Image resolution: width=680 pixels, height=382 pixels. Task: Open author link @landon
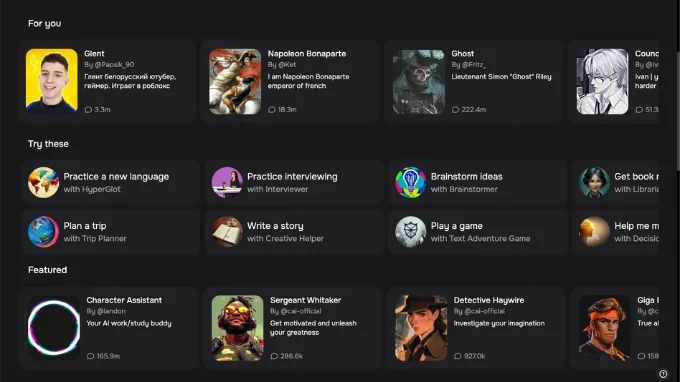pyautogui.click(x=111, y=311)
